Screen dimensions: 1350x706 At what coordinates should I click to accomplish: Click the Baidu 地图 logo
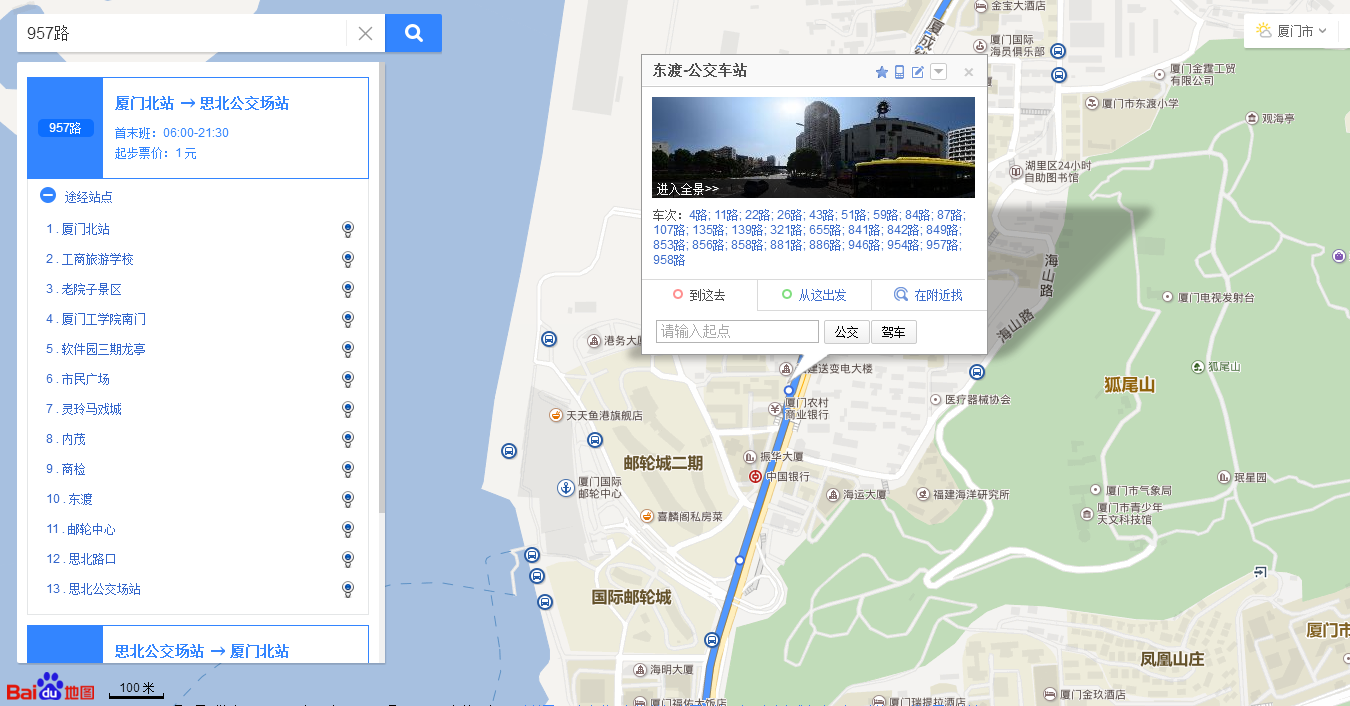(x=50, y=688)
